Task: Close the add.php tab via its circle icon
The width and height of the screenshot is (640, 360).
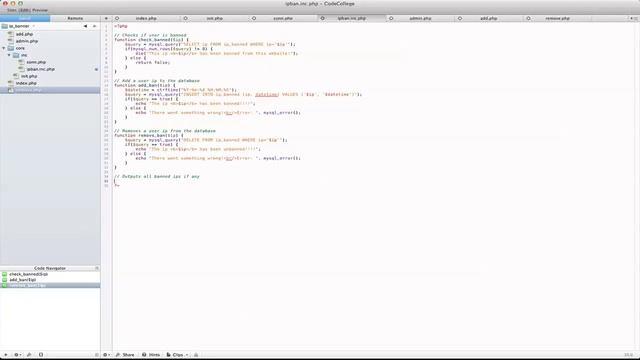Action: [460, 18]
